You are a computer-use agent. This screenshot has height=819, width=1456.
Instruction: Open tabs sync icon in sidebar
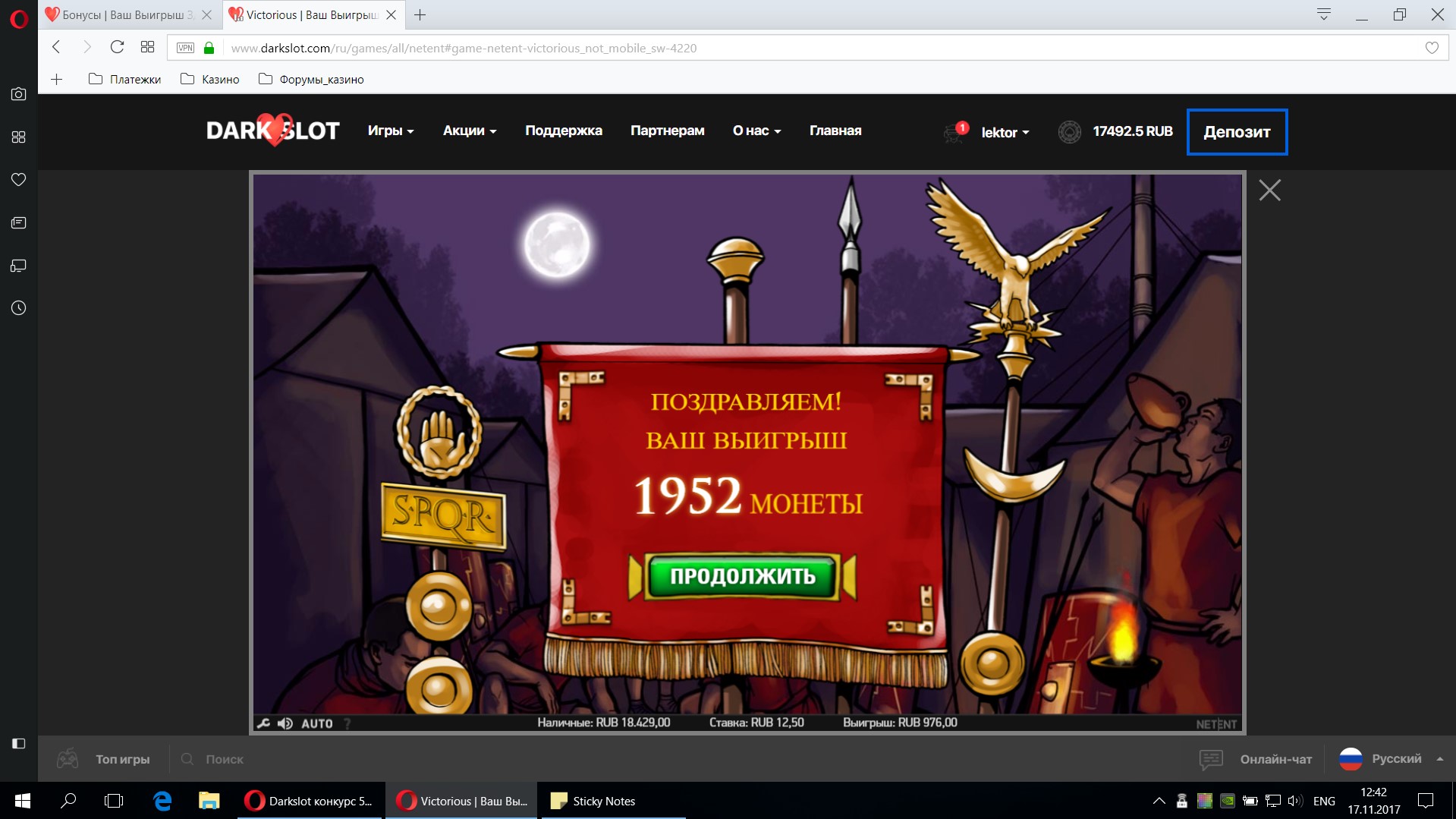point(19,266)
